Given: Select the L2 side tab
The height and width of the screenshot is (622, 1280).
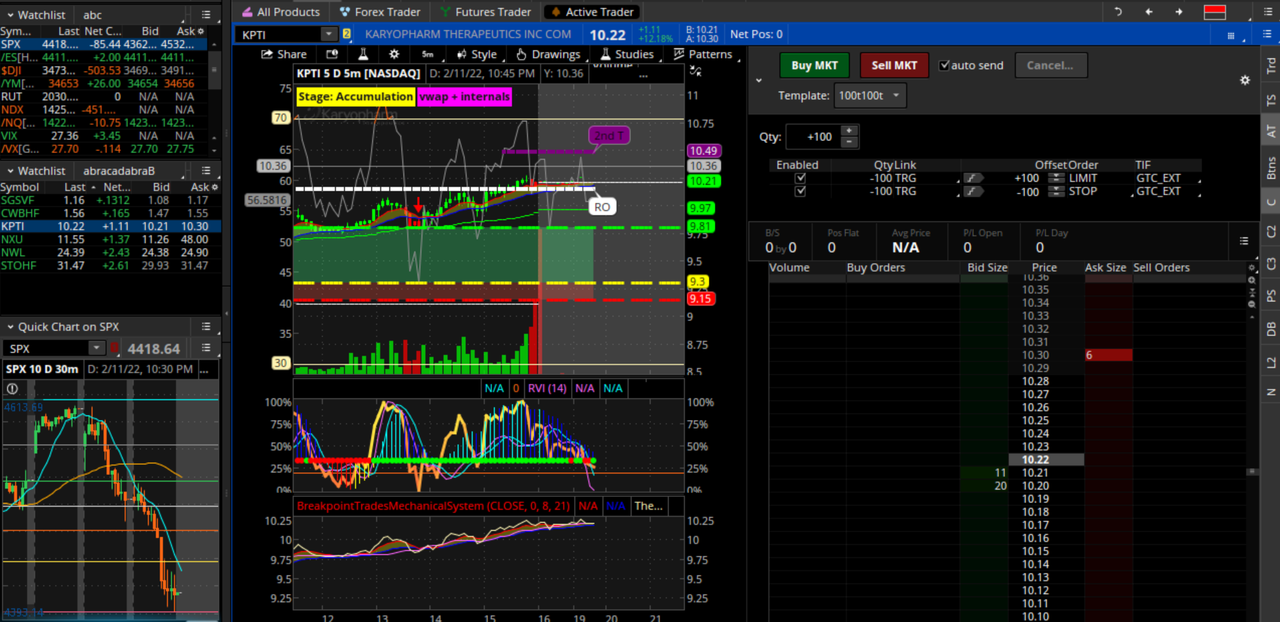Looking at the screenshot, I should (1270, 362).
